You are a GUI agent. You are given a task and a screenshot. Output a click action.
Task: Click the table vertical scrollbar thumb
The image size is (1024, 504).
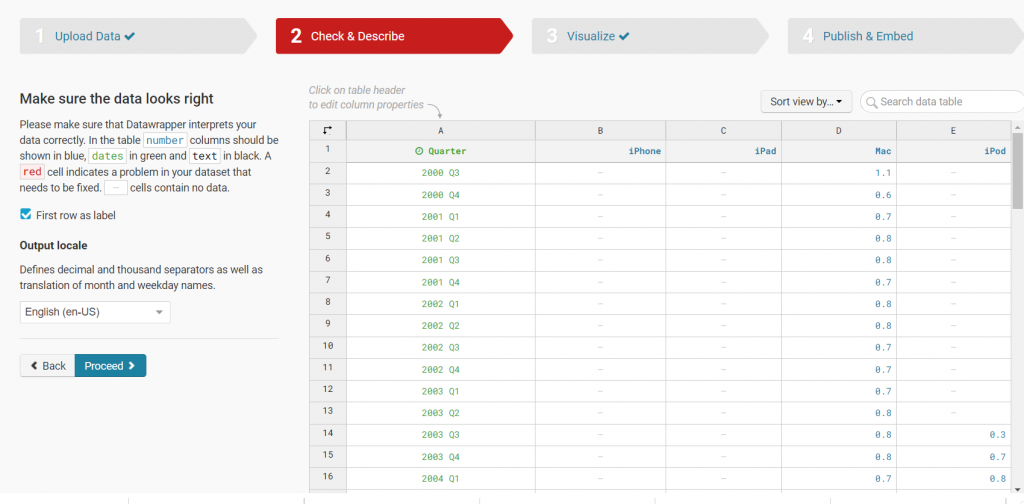click(x=1017, y=170)
